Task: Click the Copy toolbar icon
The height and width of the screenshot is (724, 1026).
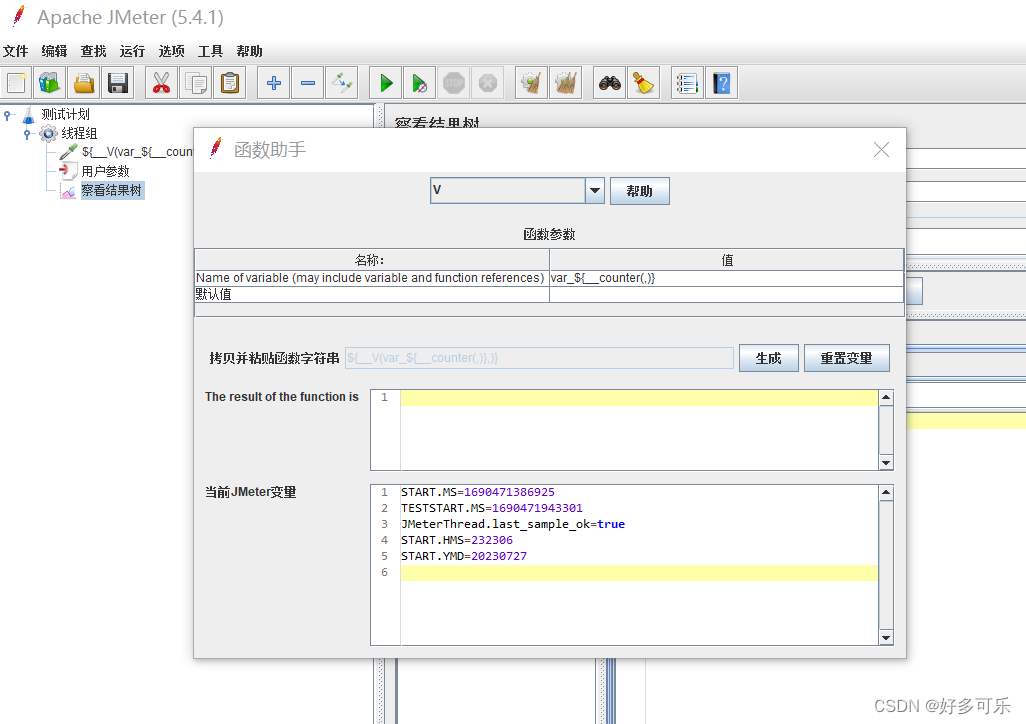Action: point(196,83)
